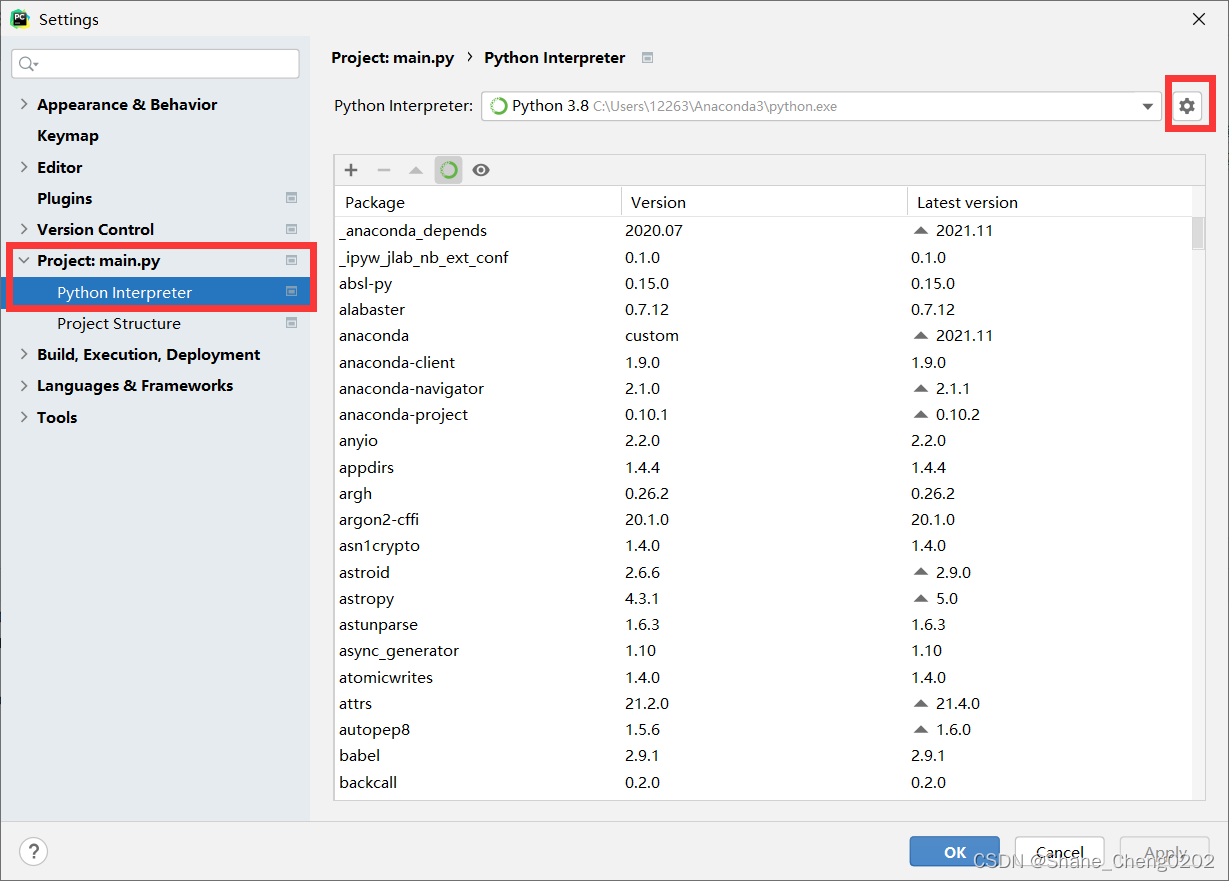Click project-level icon beside Version Control

click(x=291, y=229)
